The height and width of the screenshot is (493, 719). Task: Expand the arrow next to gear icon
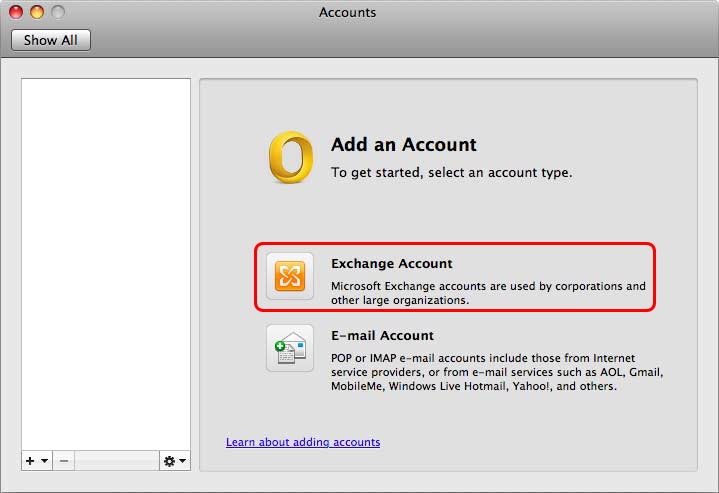(x=183, y=461)
